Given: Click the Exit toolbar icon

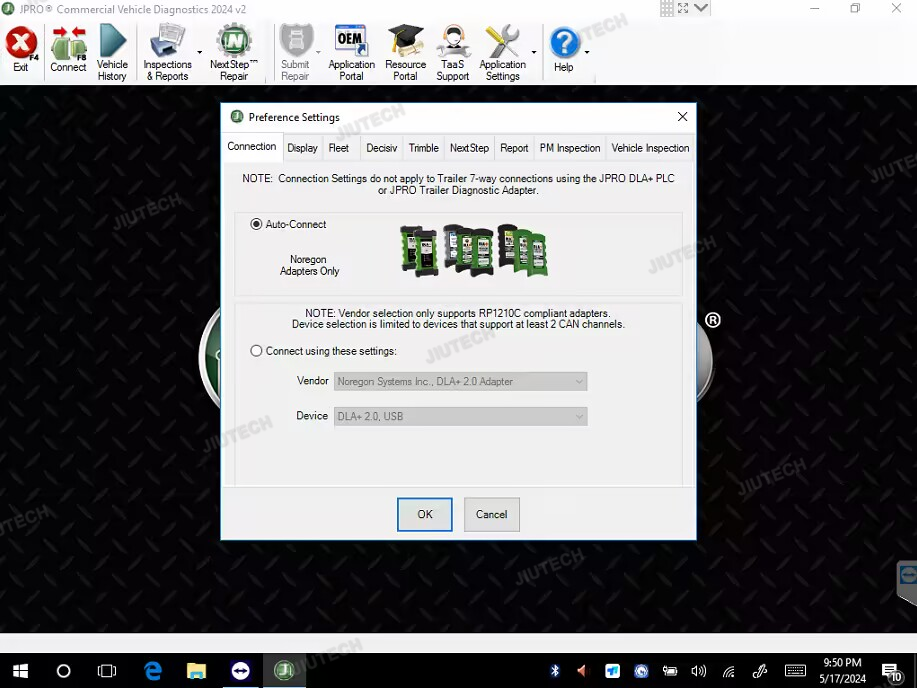Looking at the screenshot, I should click(x=21, y=50).
